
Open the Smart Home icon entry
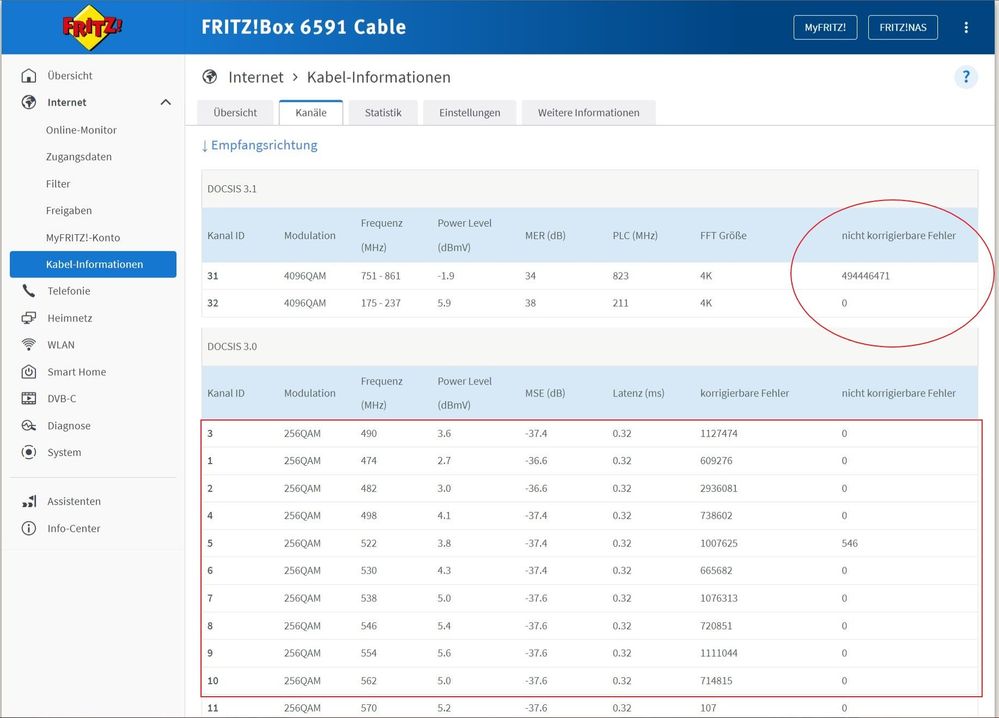[x=29, y=372]
